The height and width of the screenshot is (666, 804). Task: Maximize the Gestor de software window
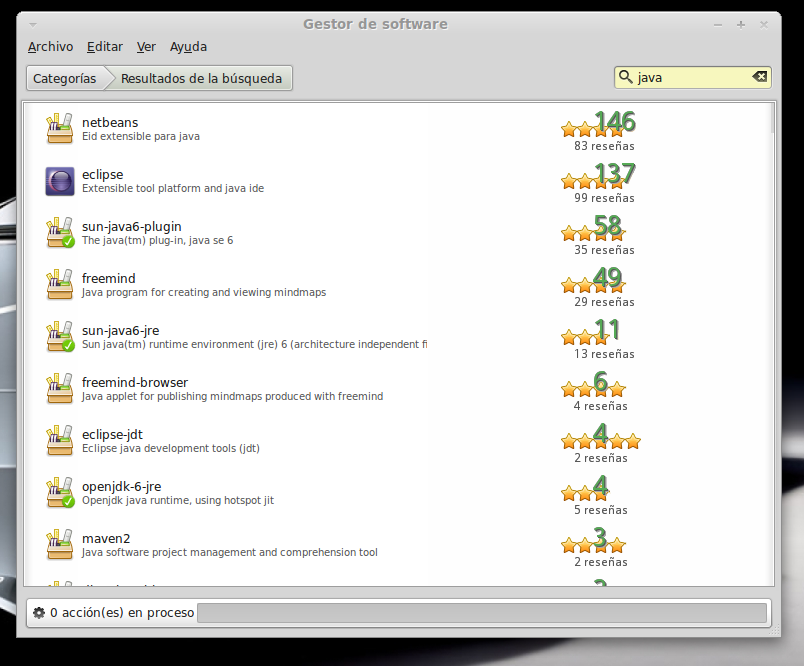click(741, 25)
